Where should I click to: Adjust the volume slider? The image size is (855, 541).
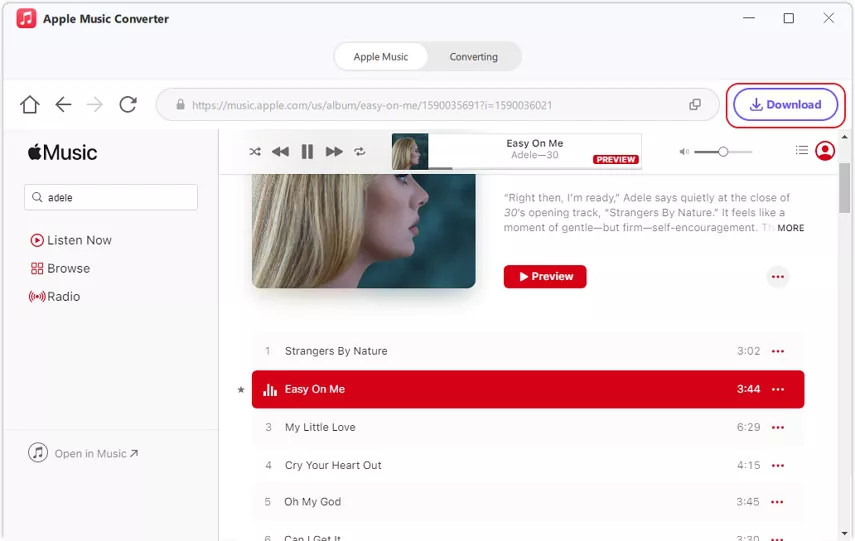click(x=721, y=152)
